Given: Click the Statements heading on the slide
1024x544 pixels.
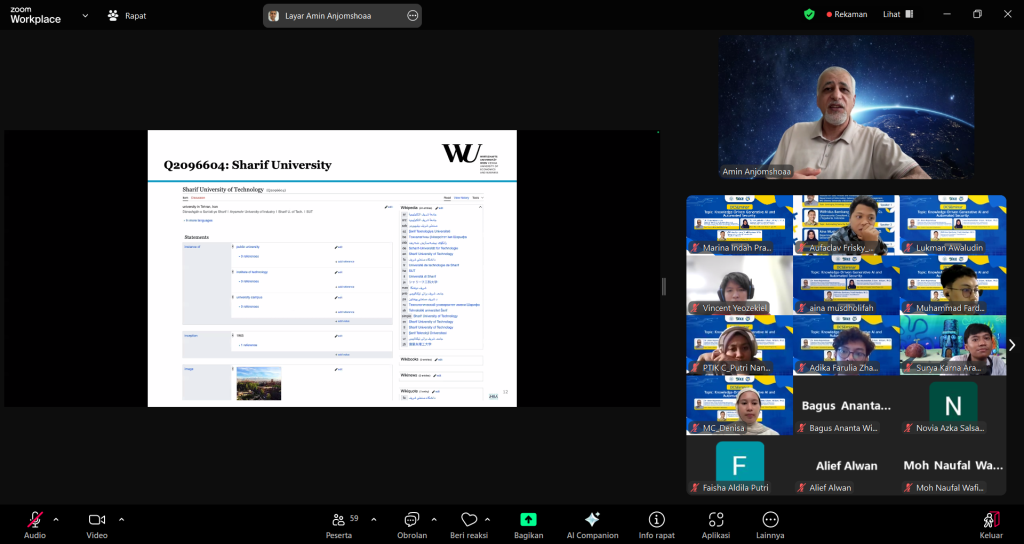Looking at the screenshot, I should coord(197,237).
